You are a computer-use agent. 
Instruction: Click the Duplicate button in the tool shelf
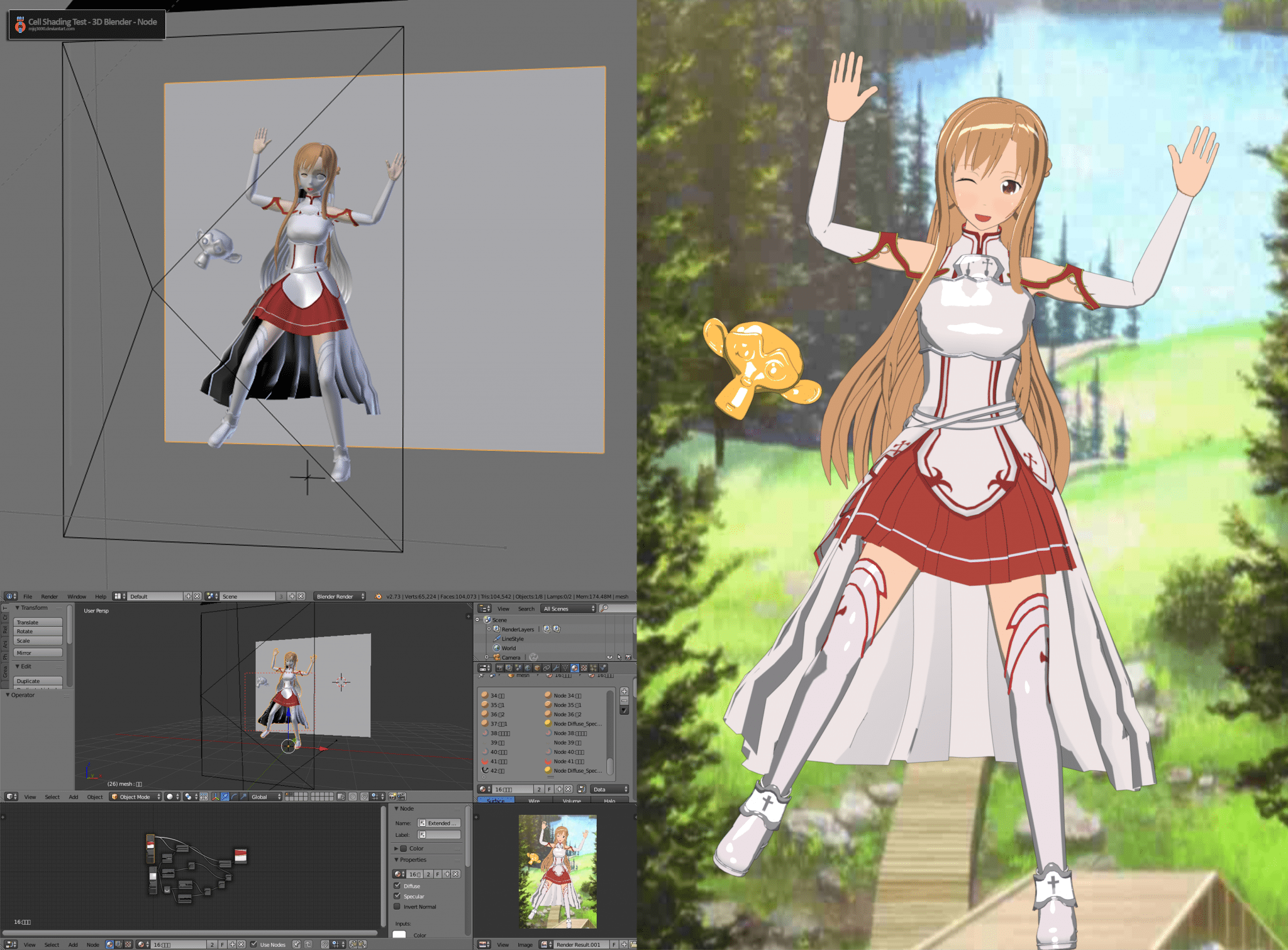[38, 681]
